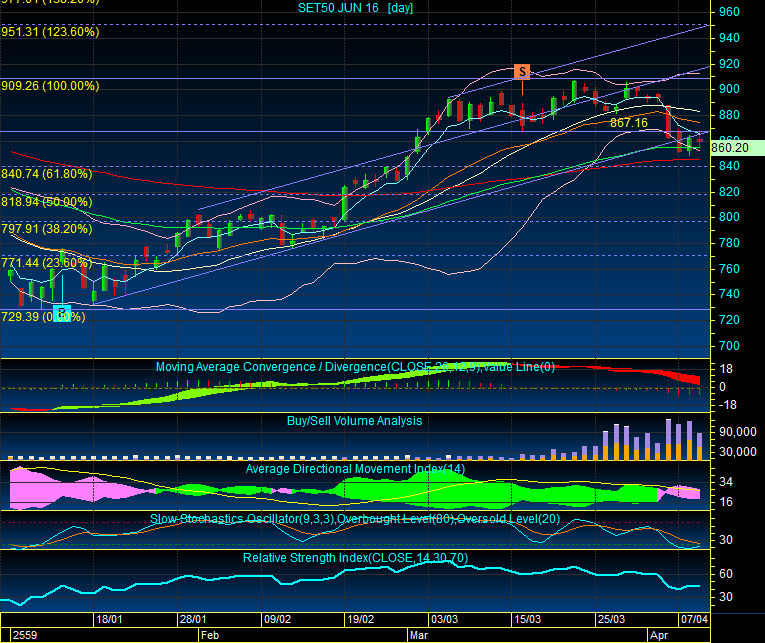Click the 860.20 current price tag
The height and width of the screenshot is (643, 765).
tap(737, 148)
